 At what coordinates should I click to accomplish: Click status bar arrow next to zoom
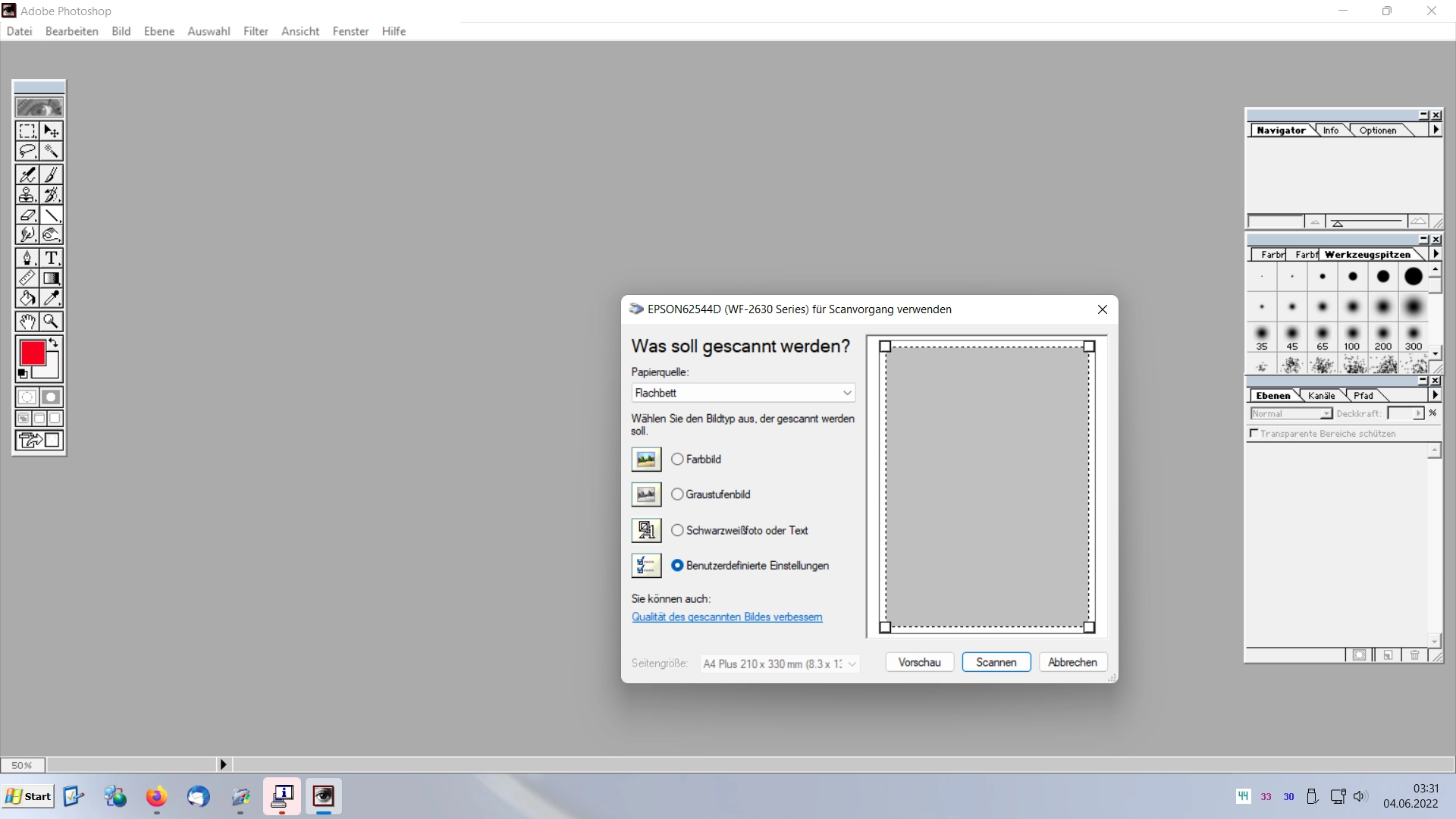pyautogui.click(x=223, y=764)
